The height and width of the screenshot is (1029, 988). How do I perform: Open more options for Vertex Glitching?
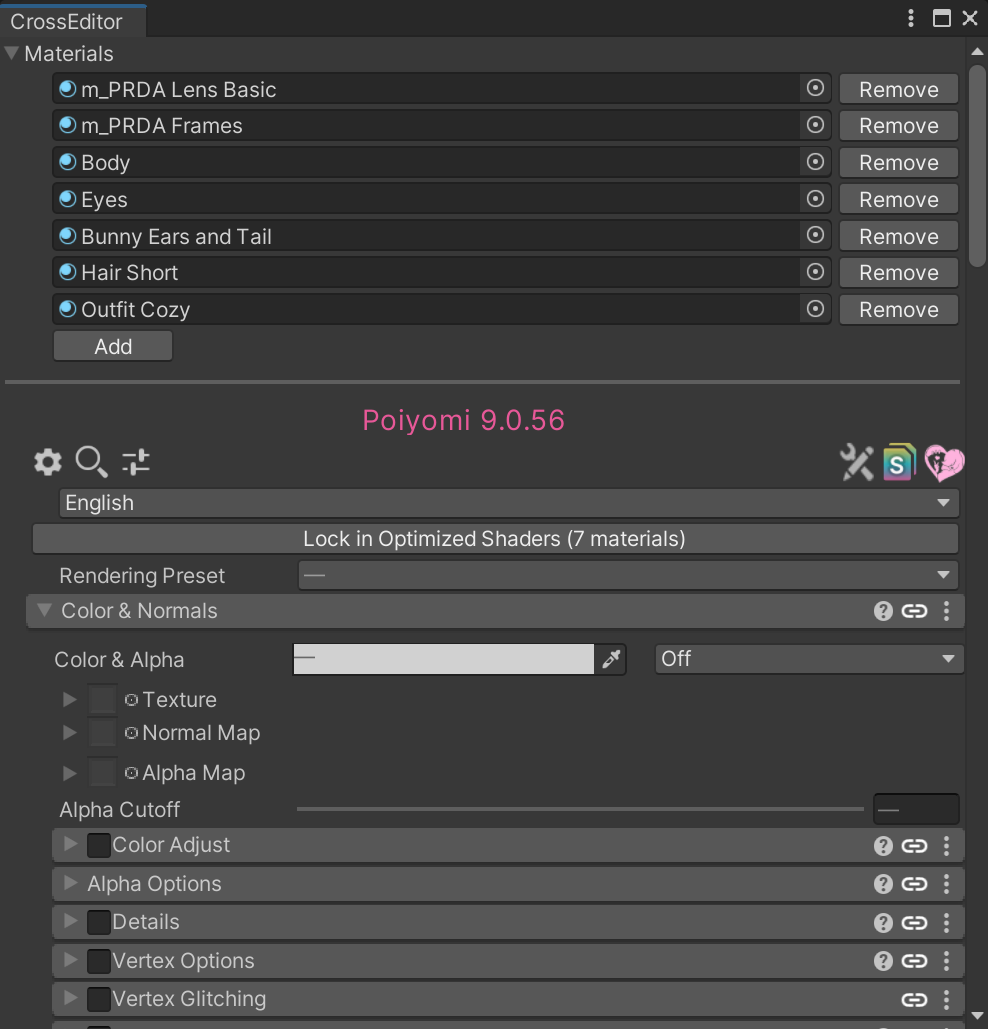click(946, 999)
